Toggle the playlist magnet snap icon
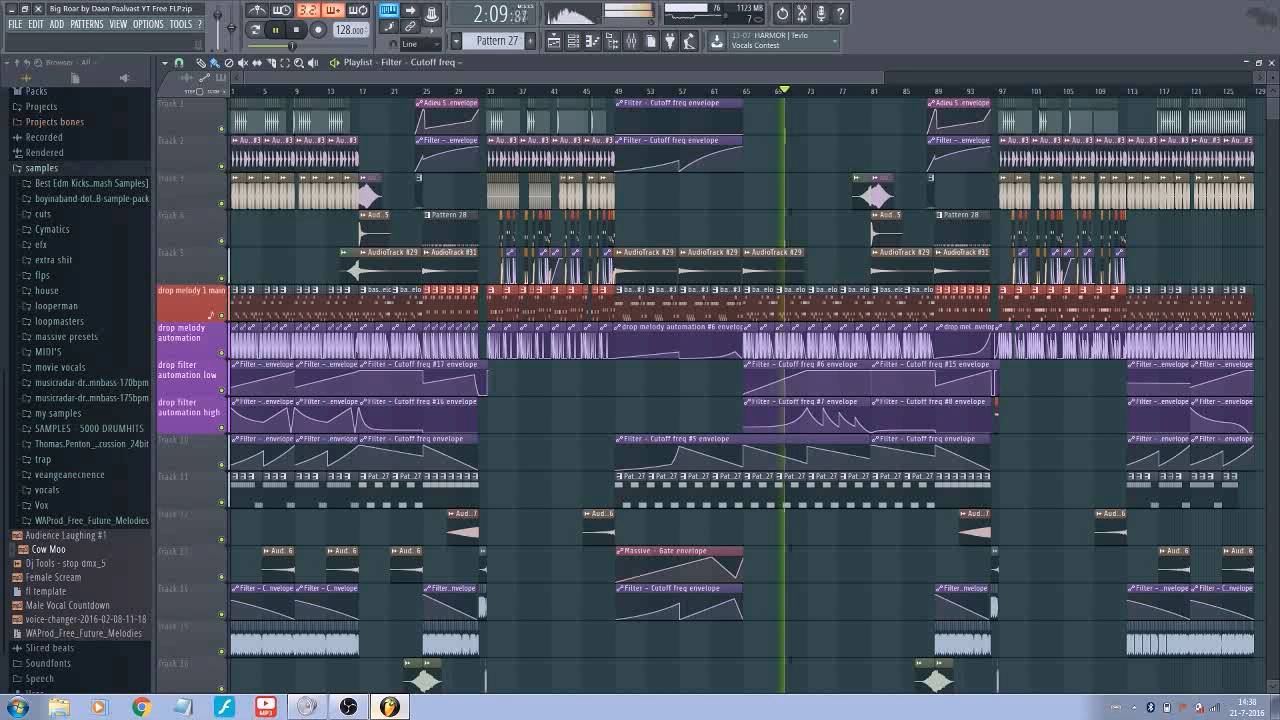The height and width of the screenshot is (720, 1280). 179,62
